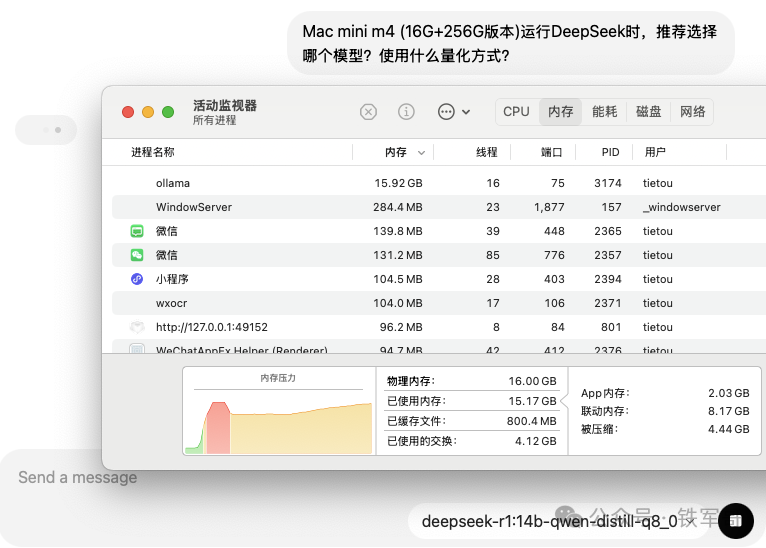Focus the Send a message input field

(78, 477)
